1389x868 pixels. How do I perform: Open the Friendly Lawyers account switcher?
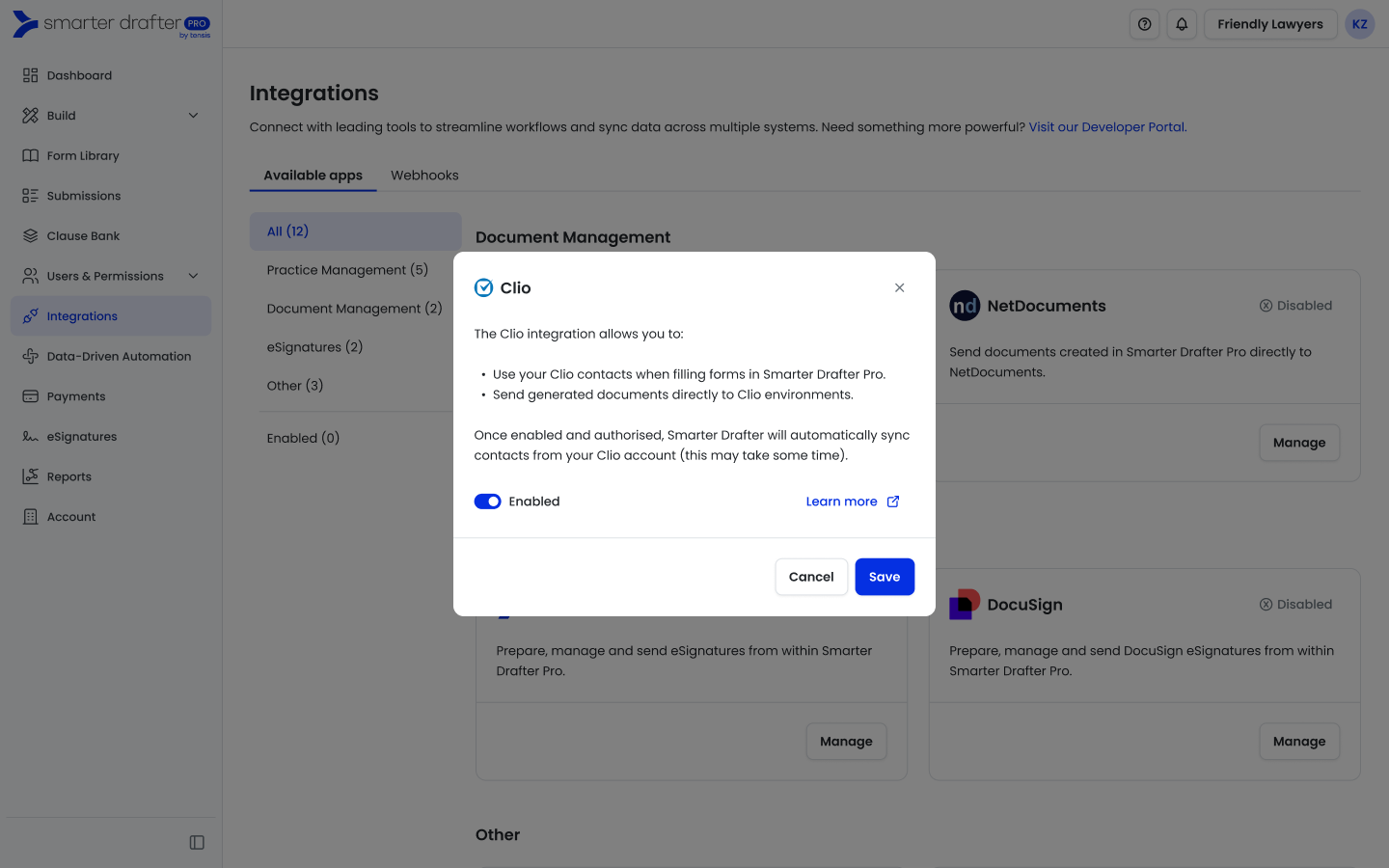1269,24
